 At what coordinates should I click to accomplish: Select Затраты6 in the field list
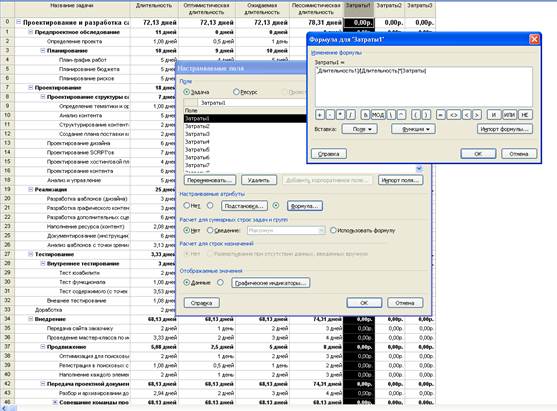coord(244,157)
